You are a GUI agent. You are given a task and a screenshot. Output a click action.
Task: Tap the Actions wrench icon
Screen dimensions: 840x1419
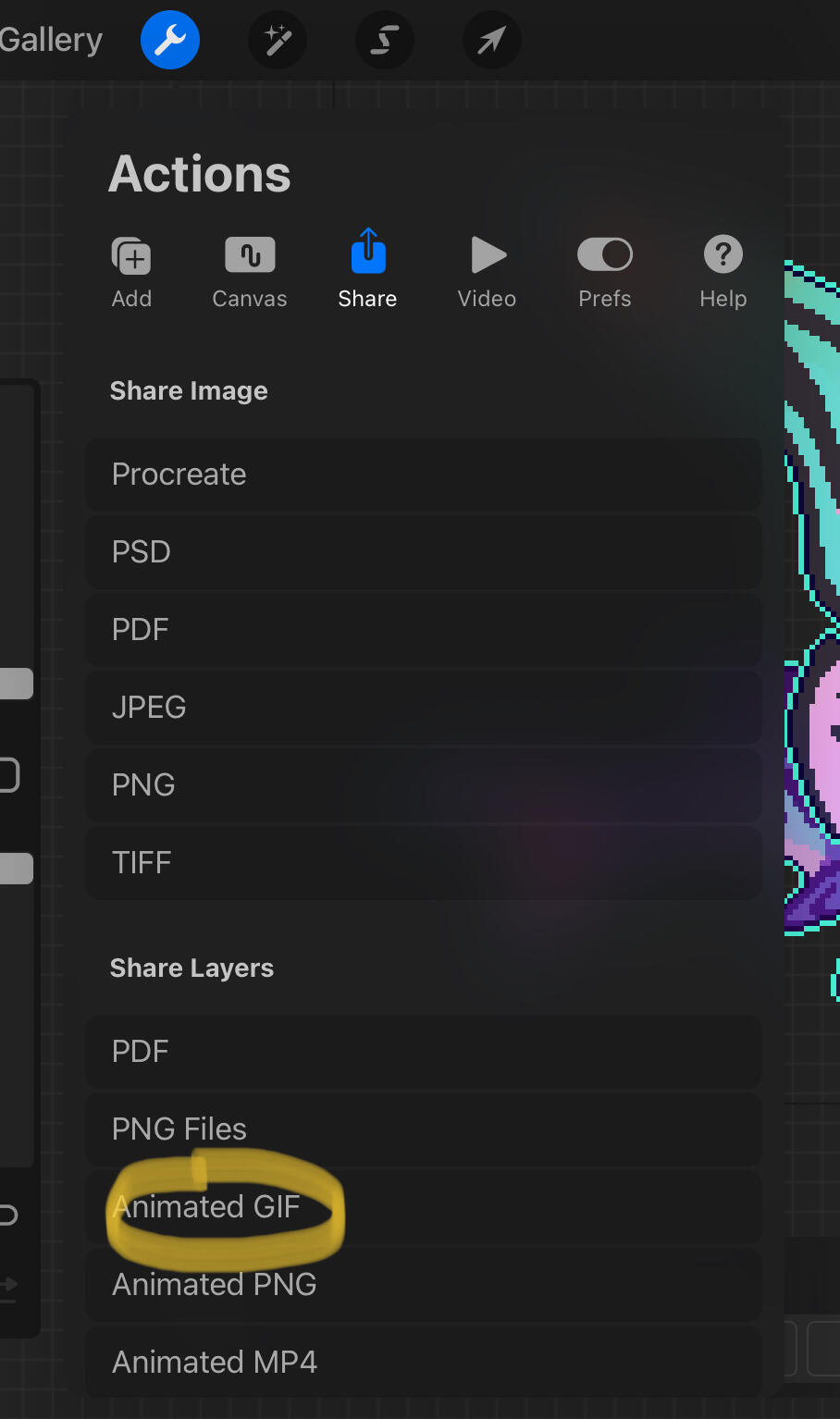click(170, 40)
